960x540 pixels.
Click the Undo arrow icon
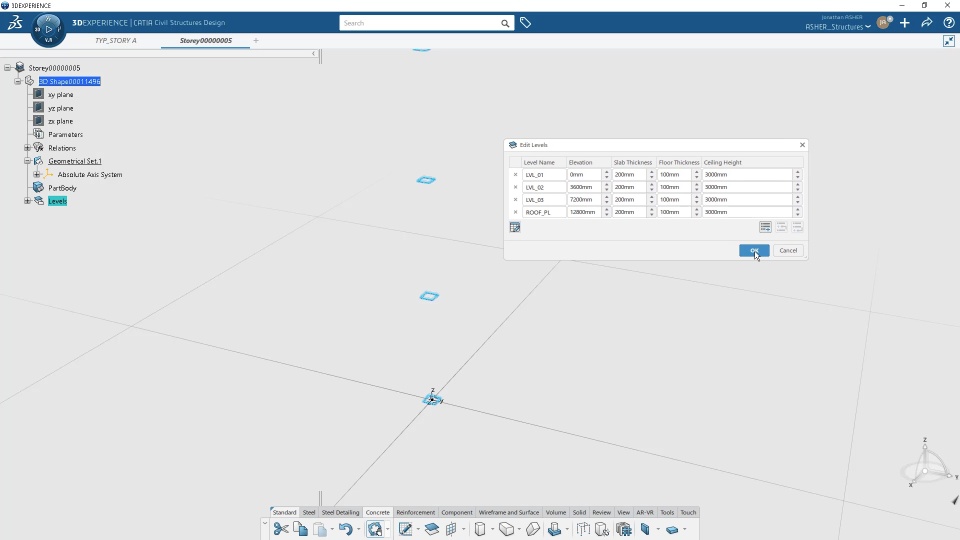click(x=345, y=529)
